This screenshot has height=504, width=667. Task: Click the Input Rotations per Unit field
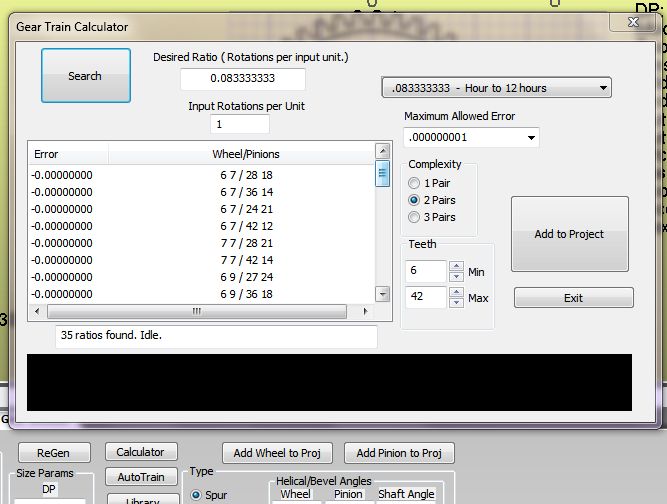click(240, 125)
